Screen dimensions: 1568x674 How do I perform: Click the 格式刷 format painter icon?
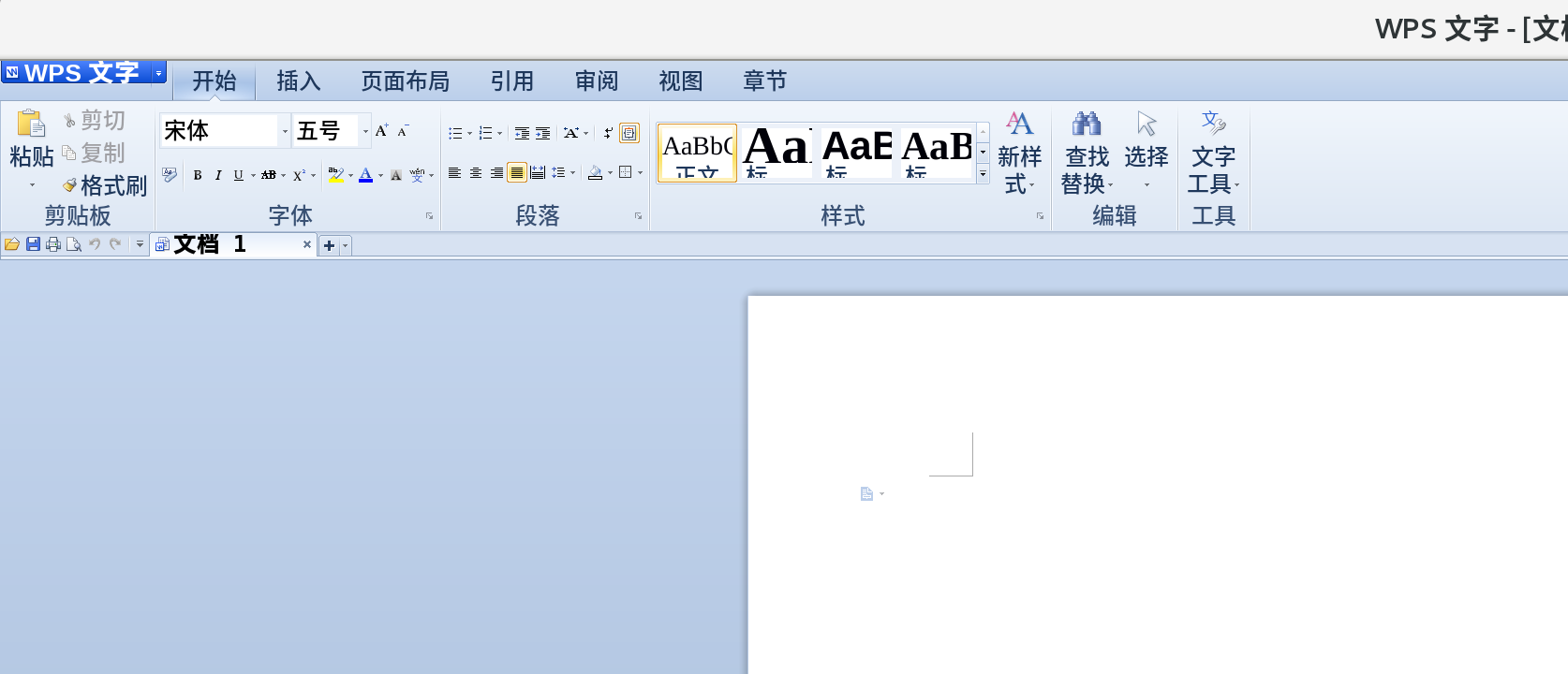click(69, 185)
